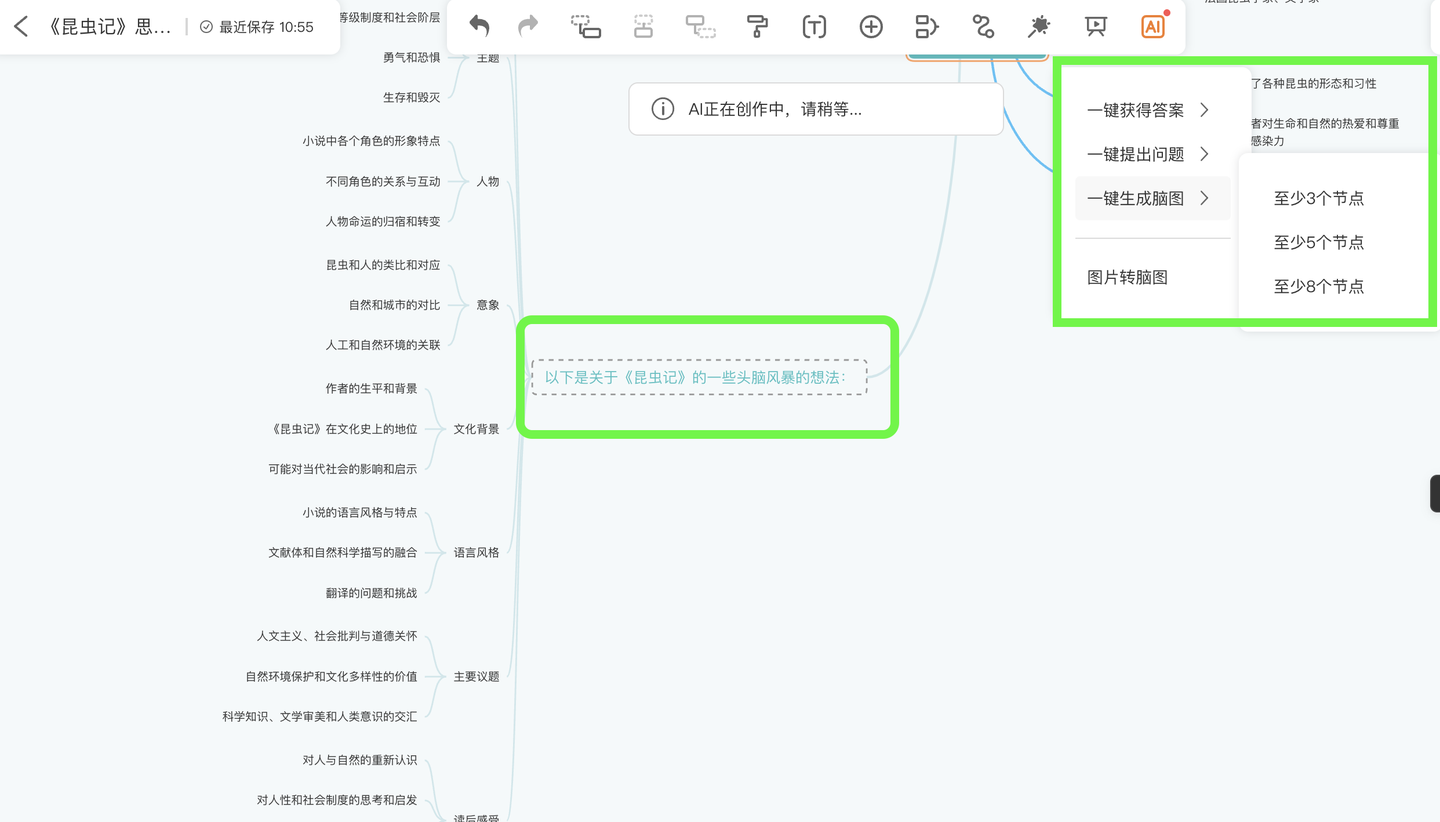Screen dimensions: 1440x822
Task: Click the dark side panel handle
Action: pyautogui.click(x=1435, y=494)
